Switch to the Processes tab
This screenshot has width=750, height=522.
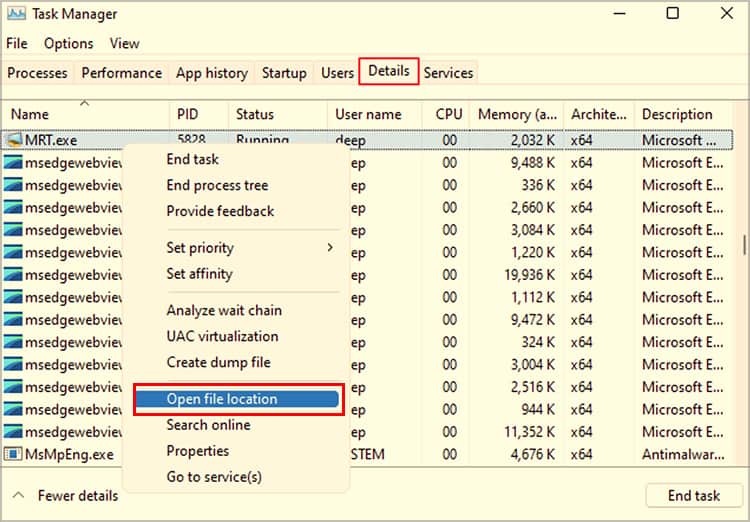tap(37, 73)
